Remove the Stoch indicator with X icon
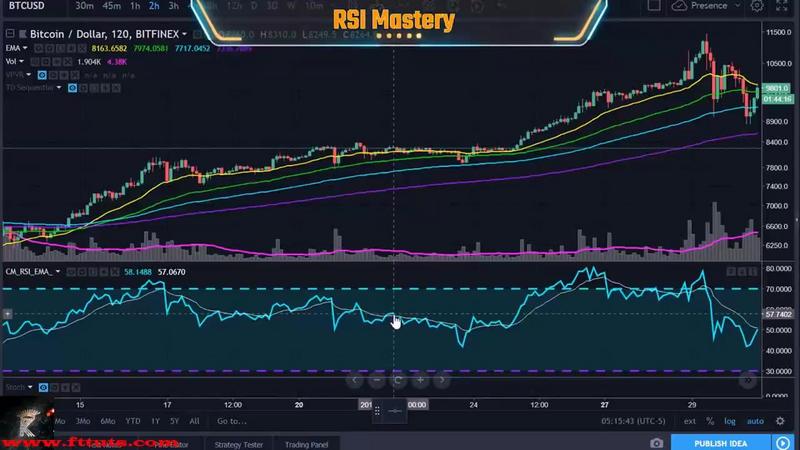 [x=76, y=388]
